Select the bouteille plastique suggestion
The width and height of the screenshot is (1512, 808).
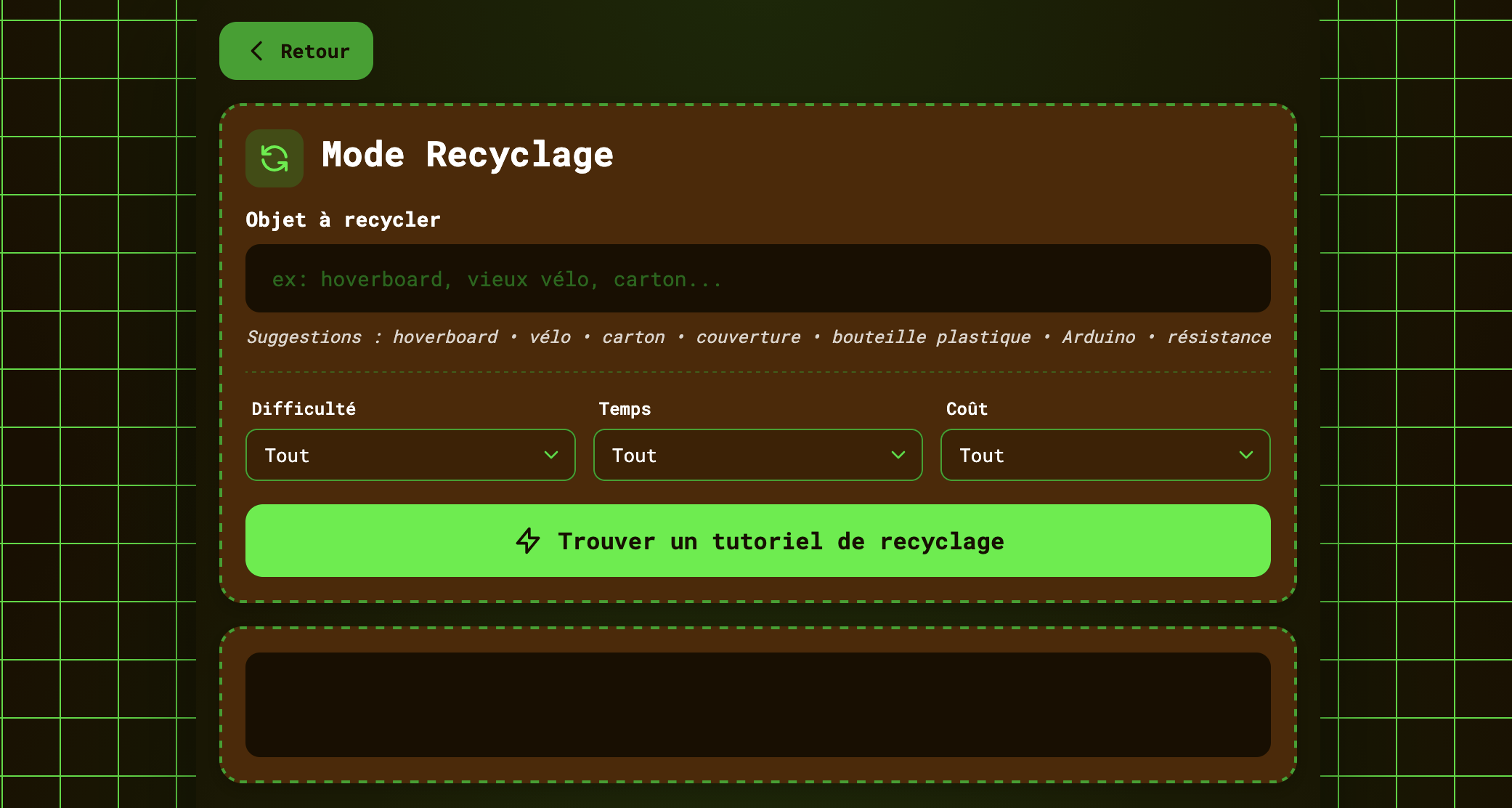[x=931, y=337]
